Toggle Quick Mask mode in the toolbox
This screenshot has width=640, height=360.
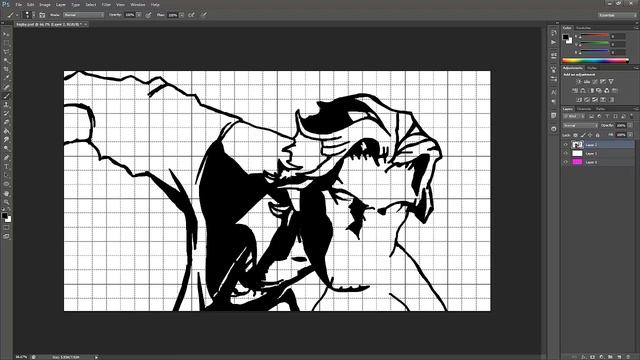[x=6, y=228]
